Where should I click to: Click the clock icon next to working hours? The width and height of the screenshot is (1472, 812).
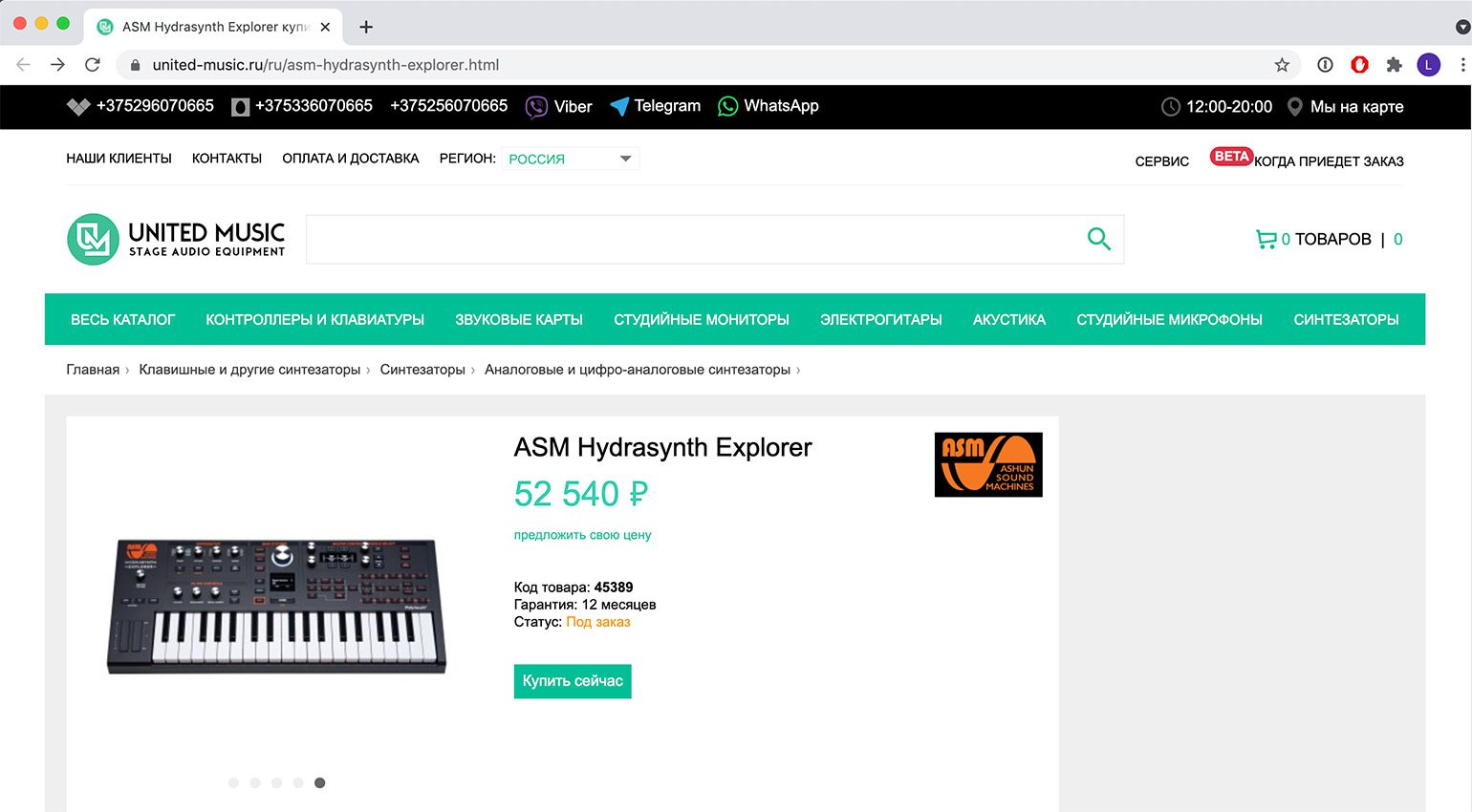(1171, 107)
